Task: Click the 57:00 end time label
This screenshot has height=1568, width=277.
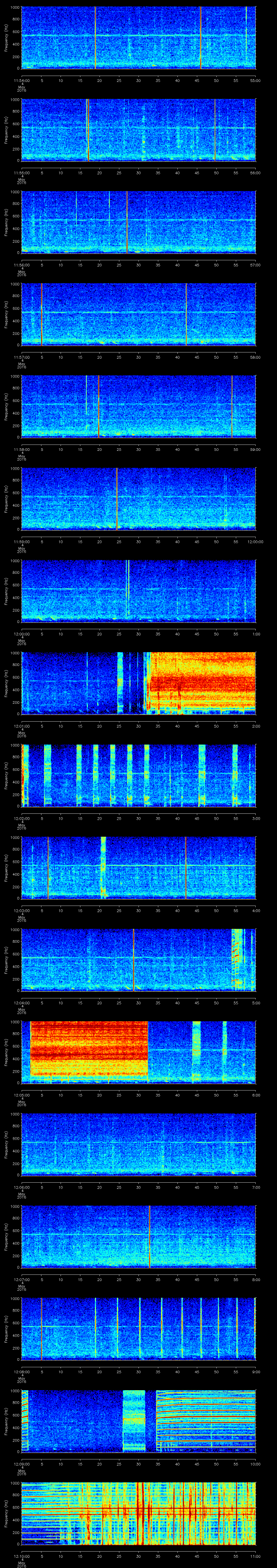Action: point(255,265)
